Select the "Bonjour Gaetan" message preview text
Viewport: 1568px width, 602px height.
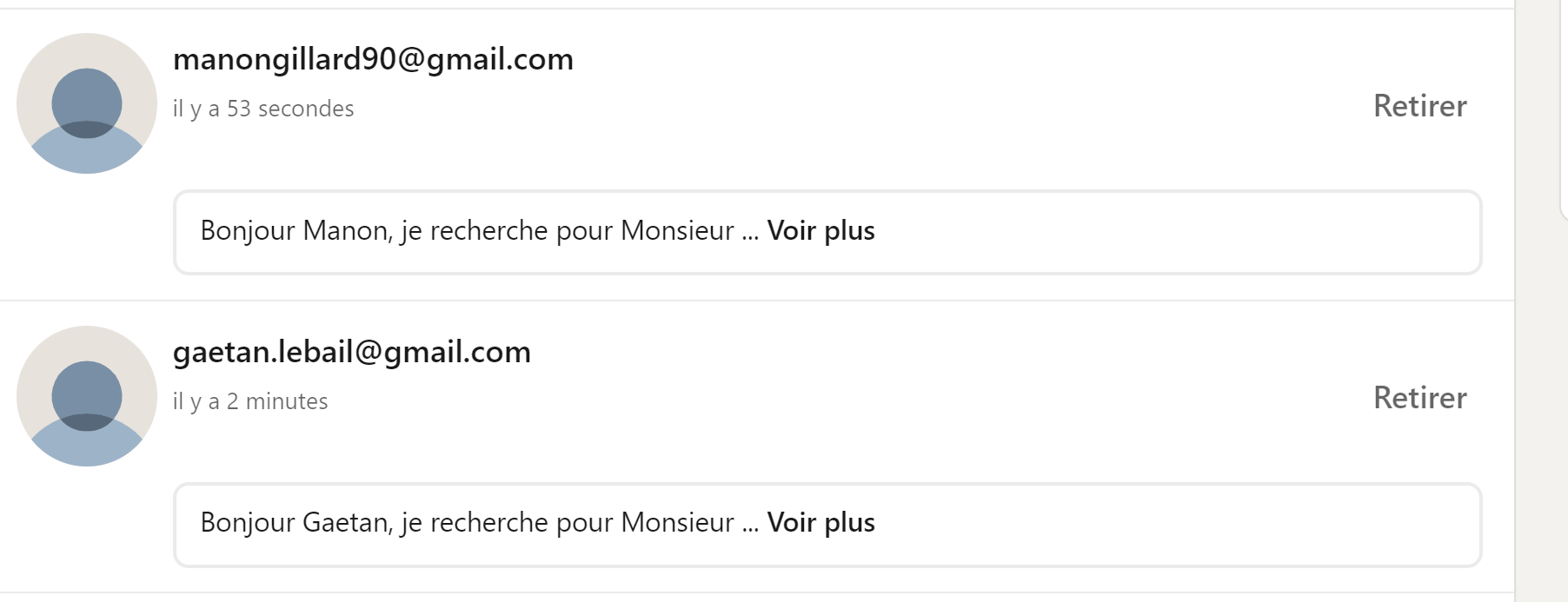(x=468, y=522)
